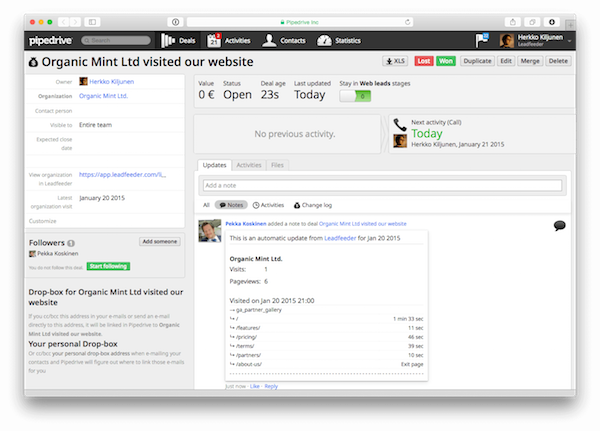Viewport: 600px width, 431px height.
Task: Click the Followers count badge
Action: [x=71, y=243]
